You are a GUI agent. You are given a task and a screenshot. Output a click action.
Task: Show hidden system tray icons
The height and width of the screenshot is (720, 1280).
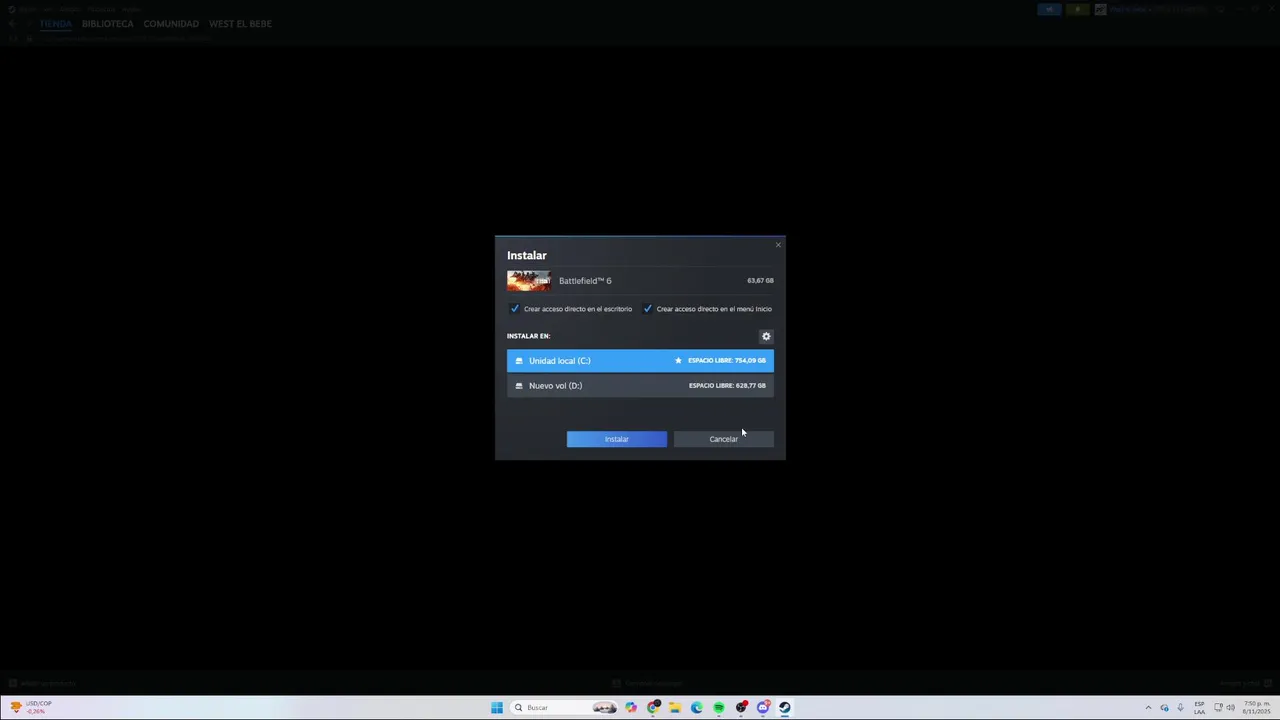click(x=1148, y=707)
